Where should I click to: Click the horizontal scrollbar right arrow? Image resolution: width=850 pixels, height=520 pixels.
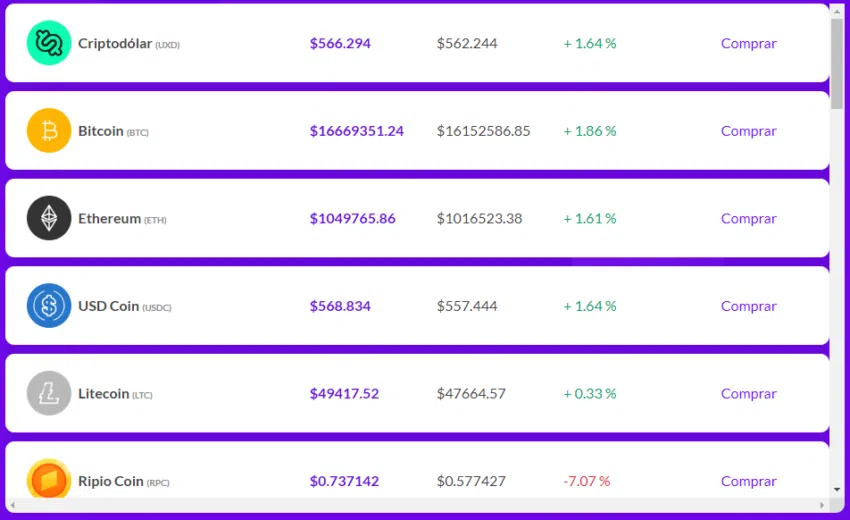(822, 505)
